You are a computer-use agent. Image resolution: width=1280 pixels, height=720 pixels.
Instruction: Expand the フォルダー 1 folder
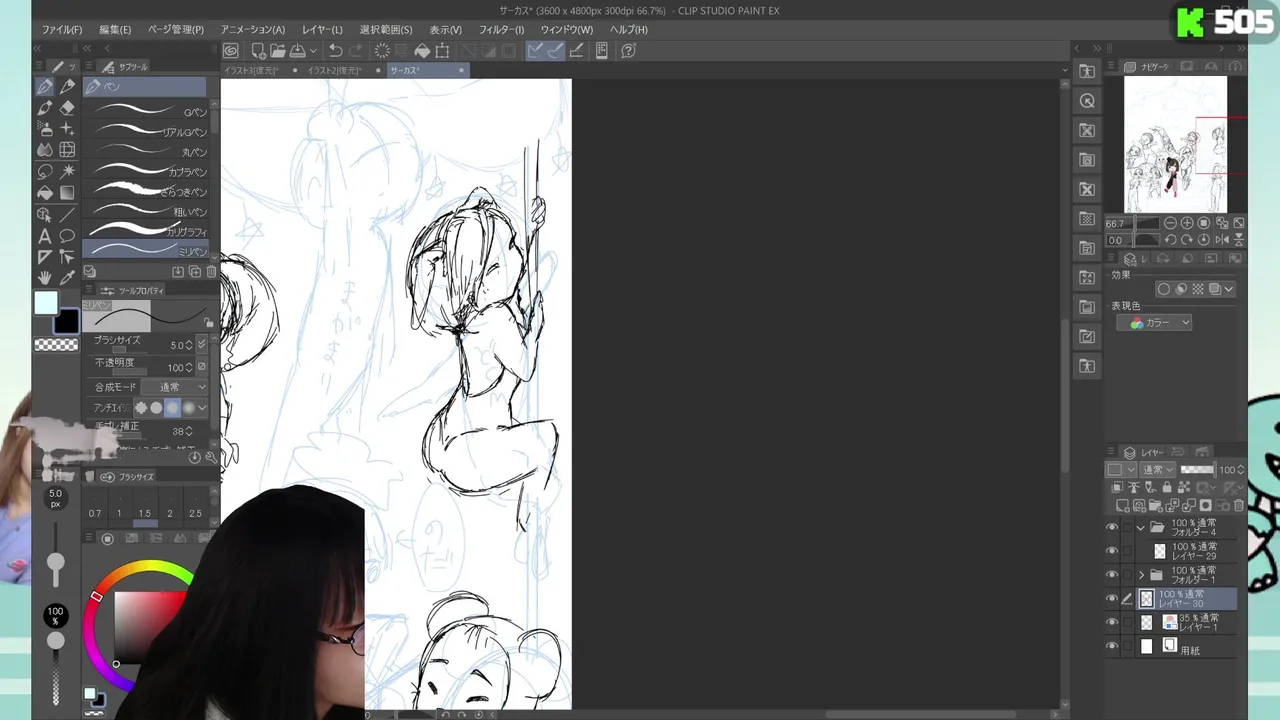click(1141, 575)
